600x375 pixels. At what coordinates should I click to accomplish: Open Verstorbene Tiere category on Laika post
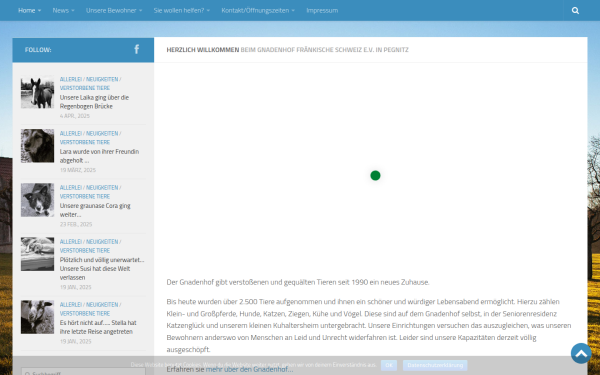point(85,88)
